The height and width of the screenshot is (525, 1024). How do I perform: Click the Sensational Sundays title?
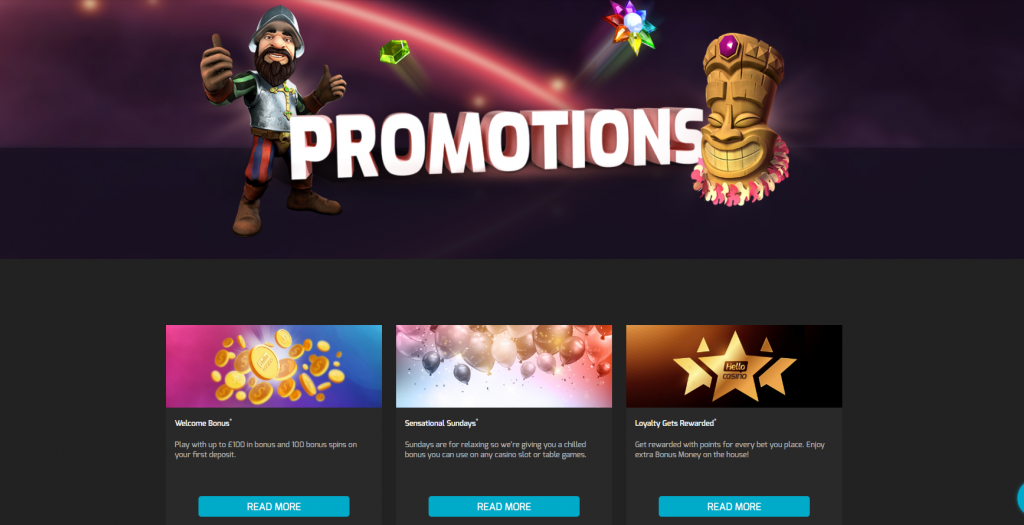(441, 423)
